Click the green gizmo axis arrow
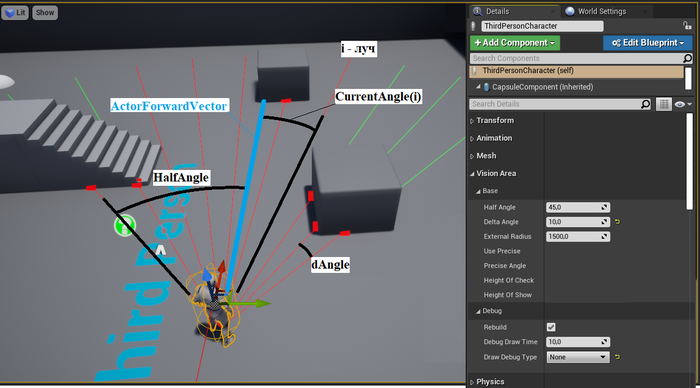 (253, 304)
